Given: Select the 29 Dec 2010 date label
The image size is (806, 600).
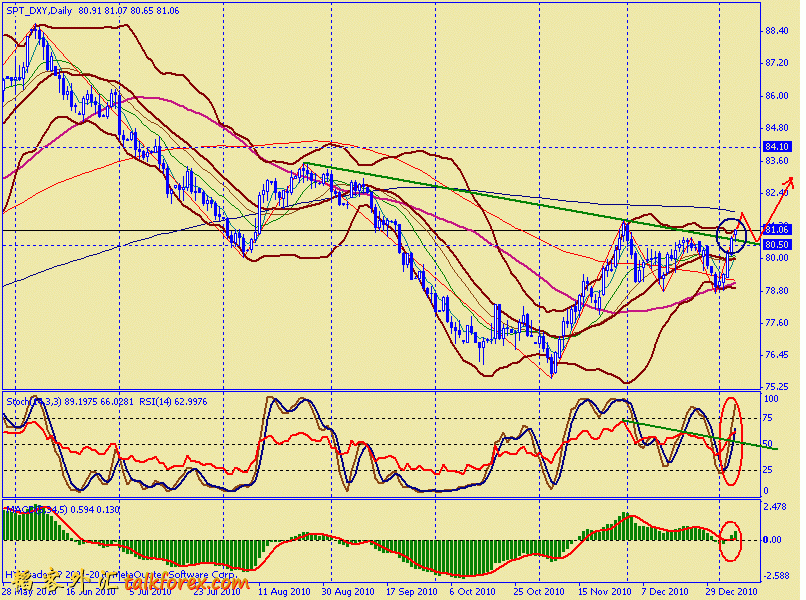Looking at the screenshot, I should (731, 591).
